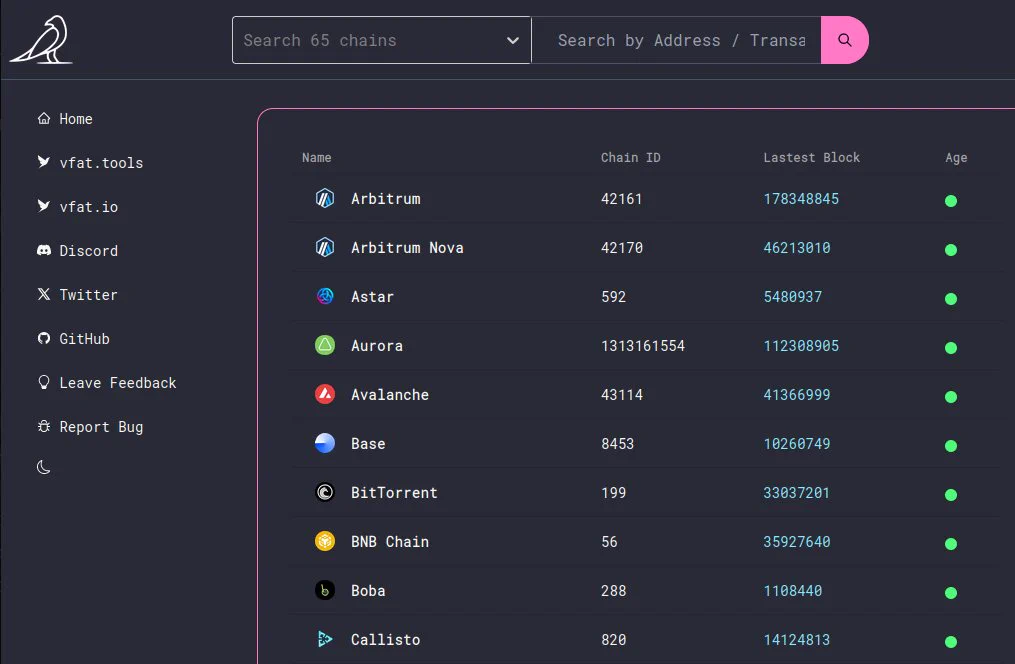Focus the Search by Address input field

tap(676, 40)
